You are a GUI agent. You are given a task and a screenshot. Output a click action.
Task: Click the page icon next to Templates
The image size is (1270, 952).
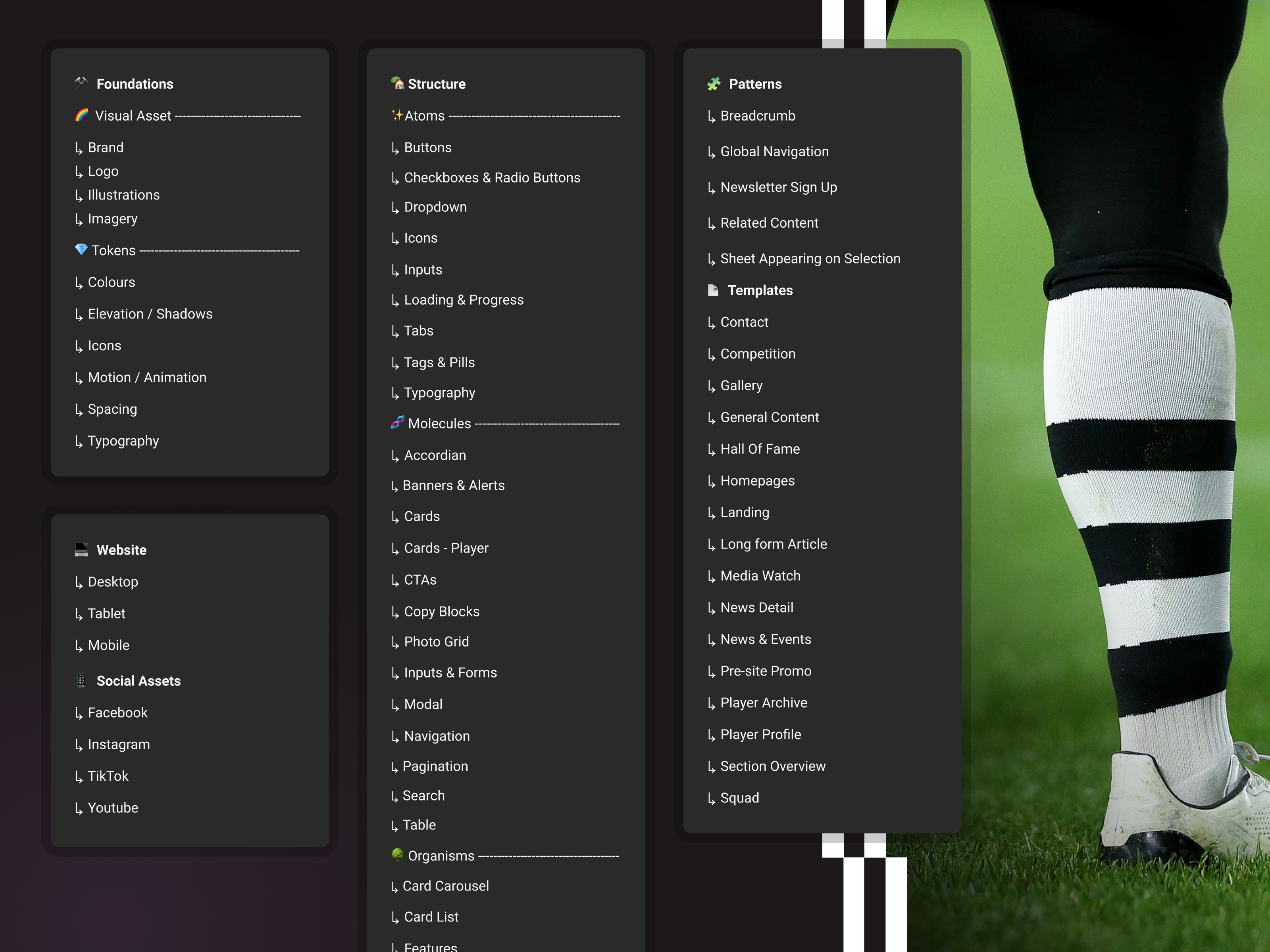coord(713,290)
